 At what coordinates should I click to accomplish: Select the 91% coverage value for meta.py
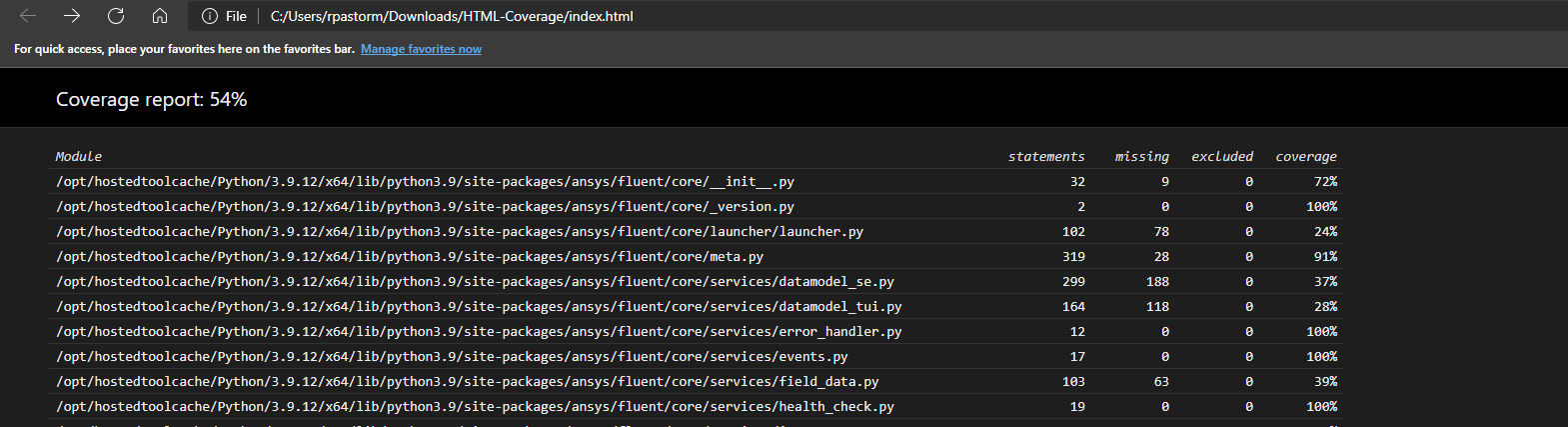(1325, 256)
